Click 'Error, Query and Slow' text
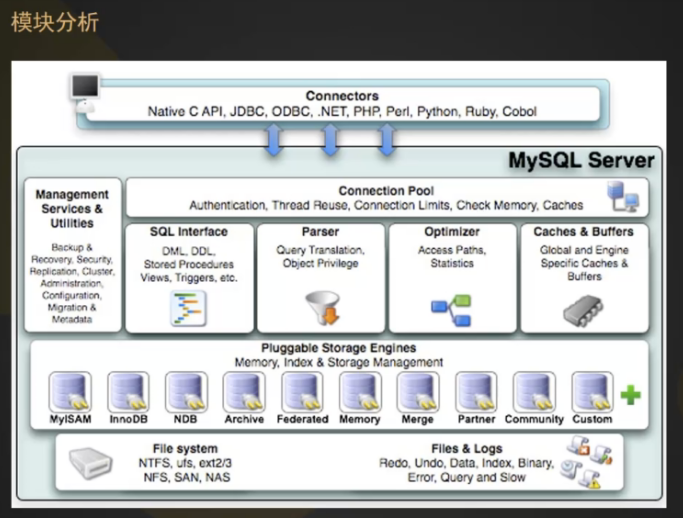 467,477
